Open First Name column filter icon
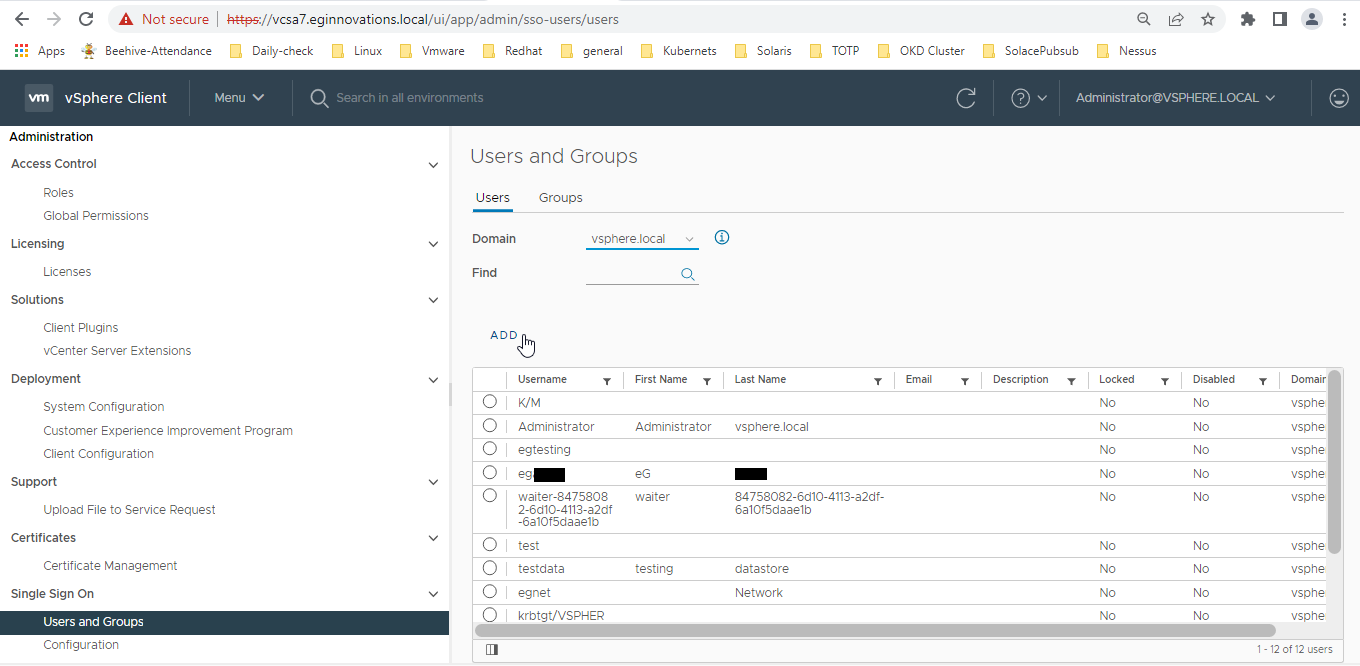This screenshot has height=666, width=1360. [x=707, y=381]
